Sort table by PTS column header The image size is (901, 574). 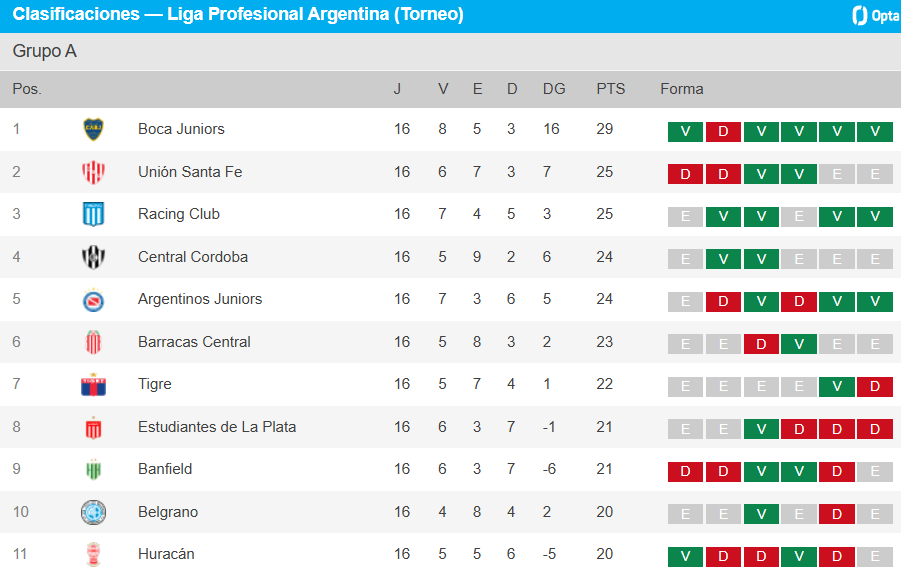pos(610,89)
